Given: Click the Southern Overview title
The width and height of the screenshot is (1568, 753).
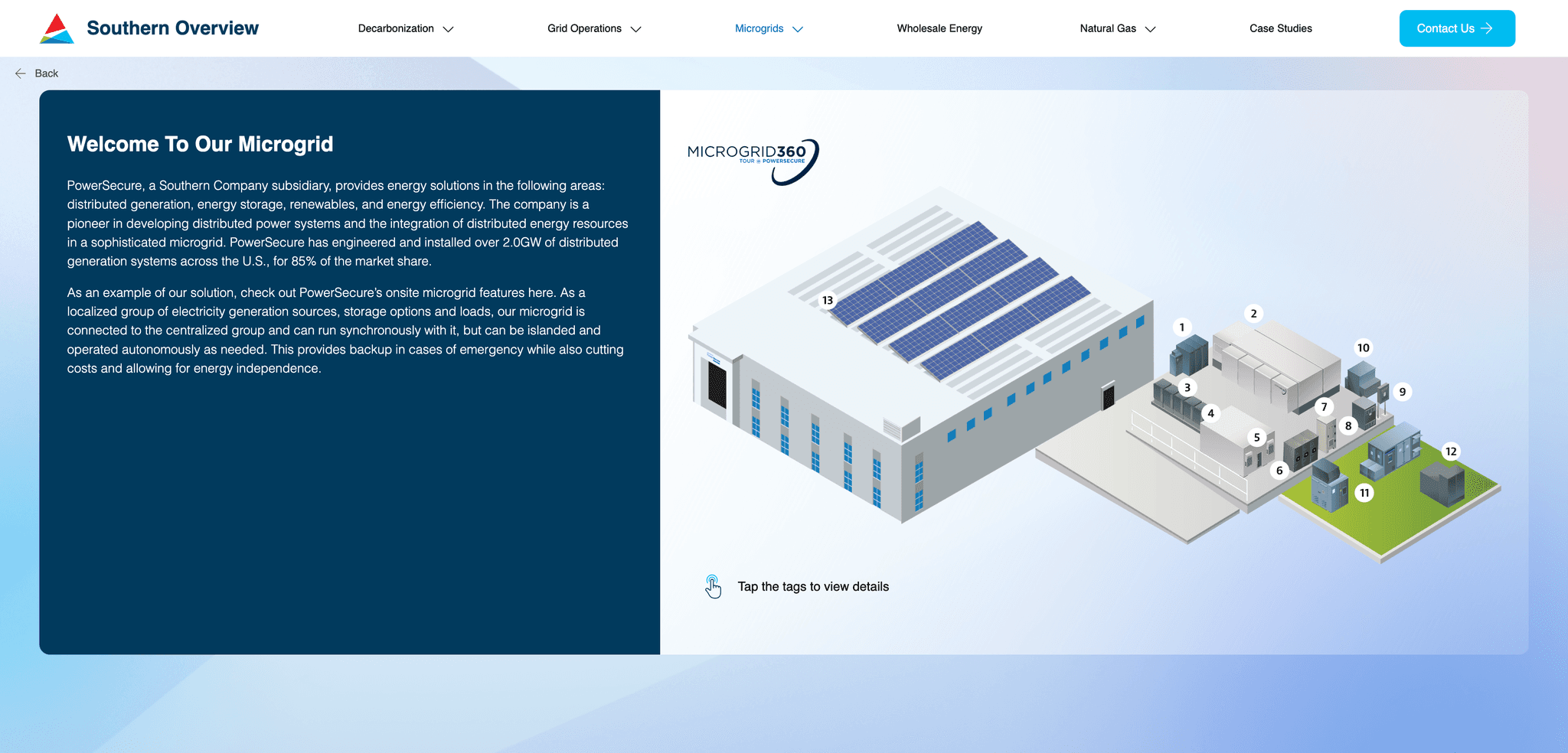Looking at the screenshot, I should [x=173, y=28].
